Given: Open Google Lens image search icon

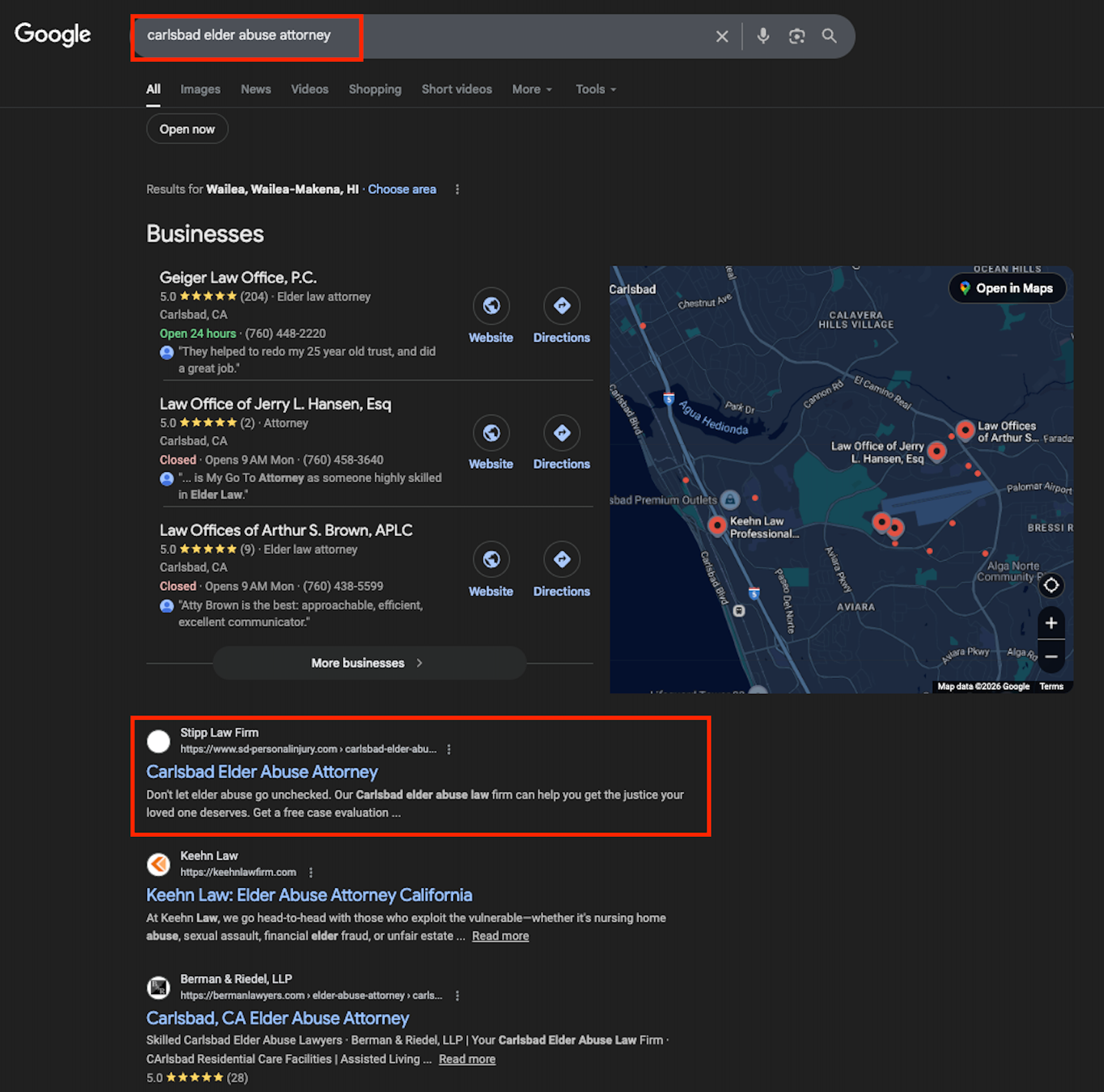Looking at the screenshot, I should [797, 36].
